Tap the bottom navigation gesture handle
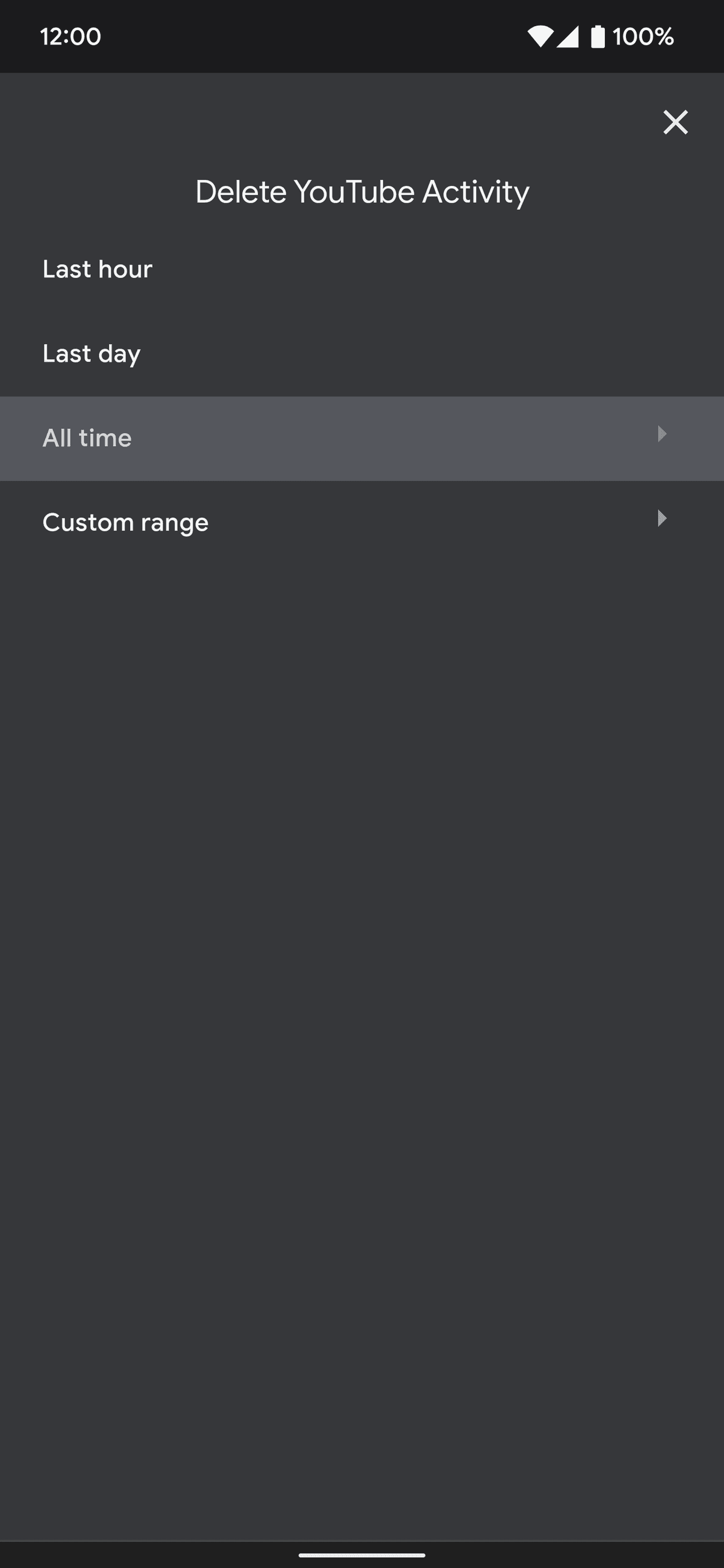 point(361,1555)
